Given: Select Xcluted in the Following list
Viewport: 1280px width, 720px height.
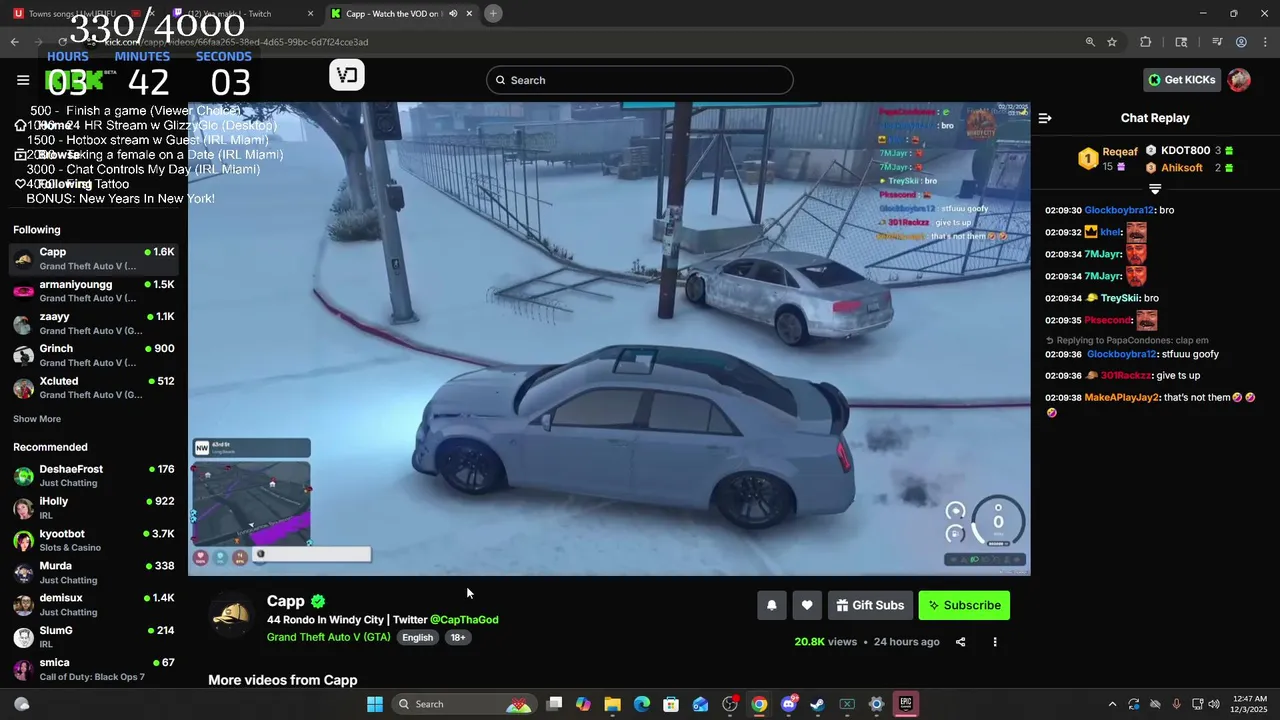Looking at the screenshot, I should coord(94,388).
